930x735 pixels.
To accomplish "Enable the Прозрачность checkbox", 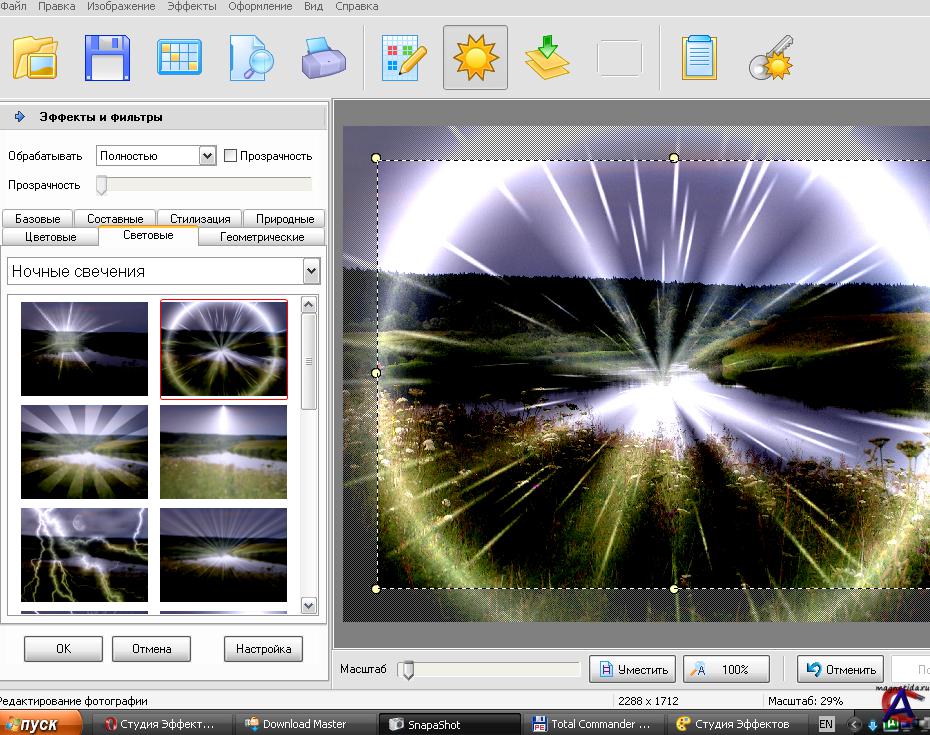I will click(231, 155).
